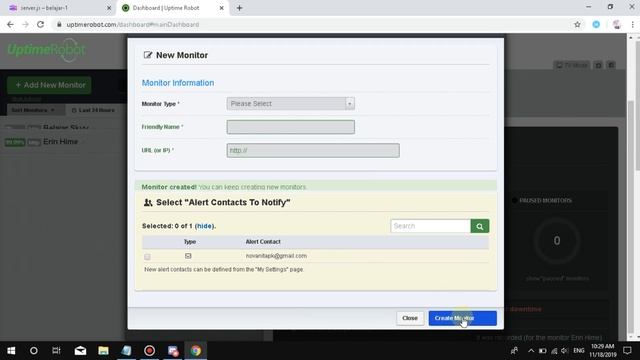This screenshot has width=640, height=360.
Task: Open network settings in tray
Action: tap(554, 351)
